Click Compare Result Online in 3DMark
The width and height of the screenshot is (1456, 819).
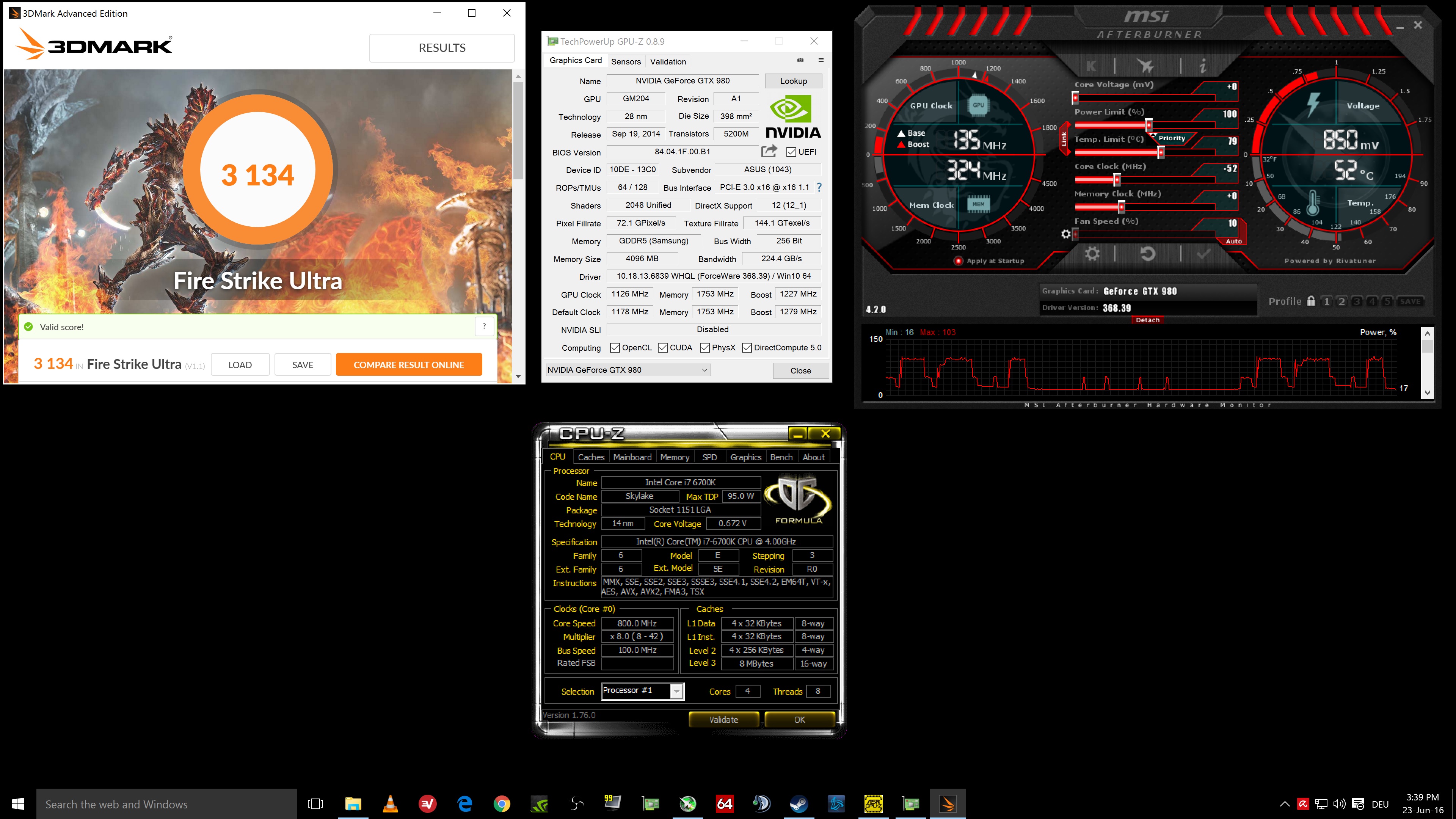(409, 364)
